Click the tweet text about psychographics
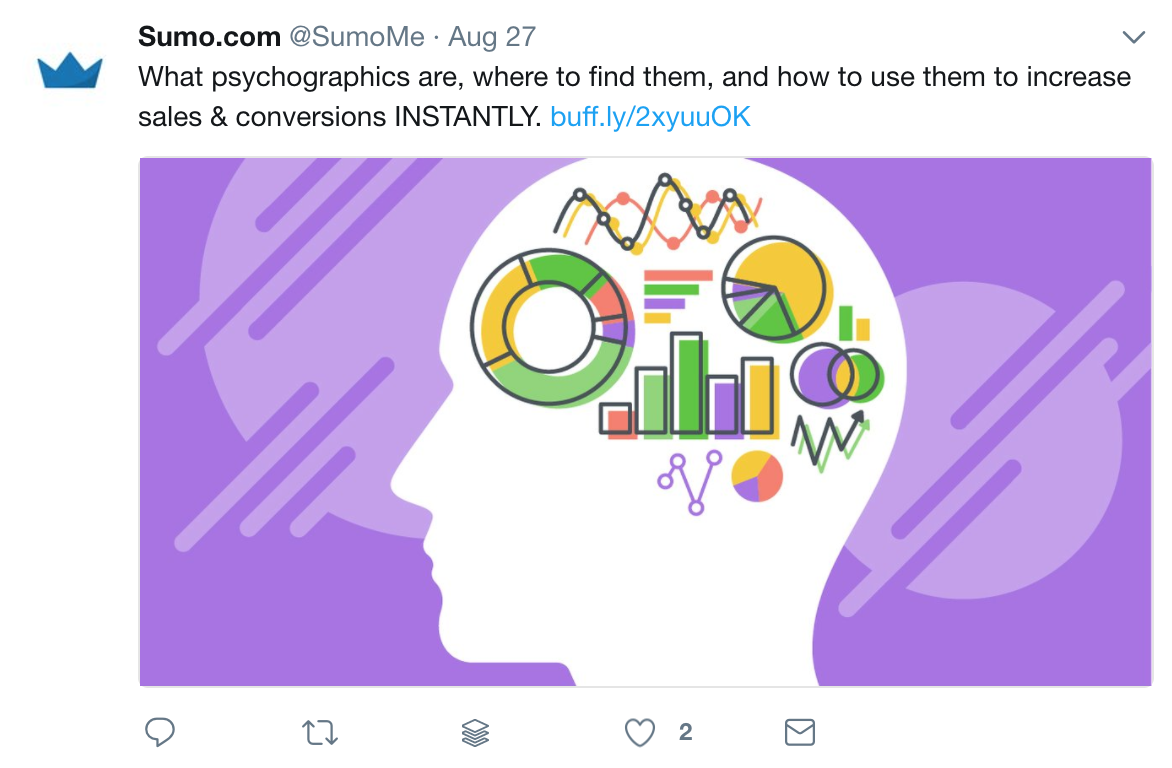1172x768 pixels. (x=635, y=96)
